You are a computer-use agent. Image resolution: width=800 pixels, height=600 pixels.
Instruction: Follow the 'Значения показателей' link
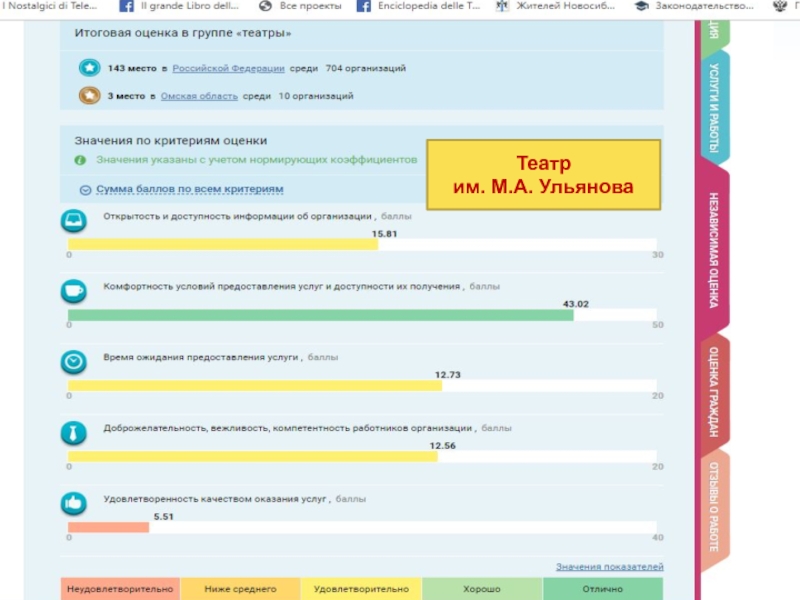pos(609,567)
